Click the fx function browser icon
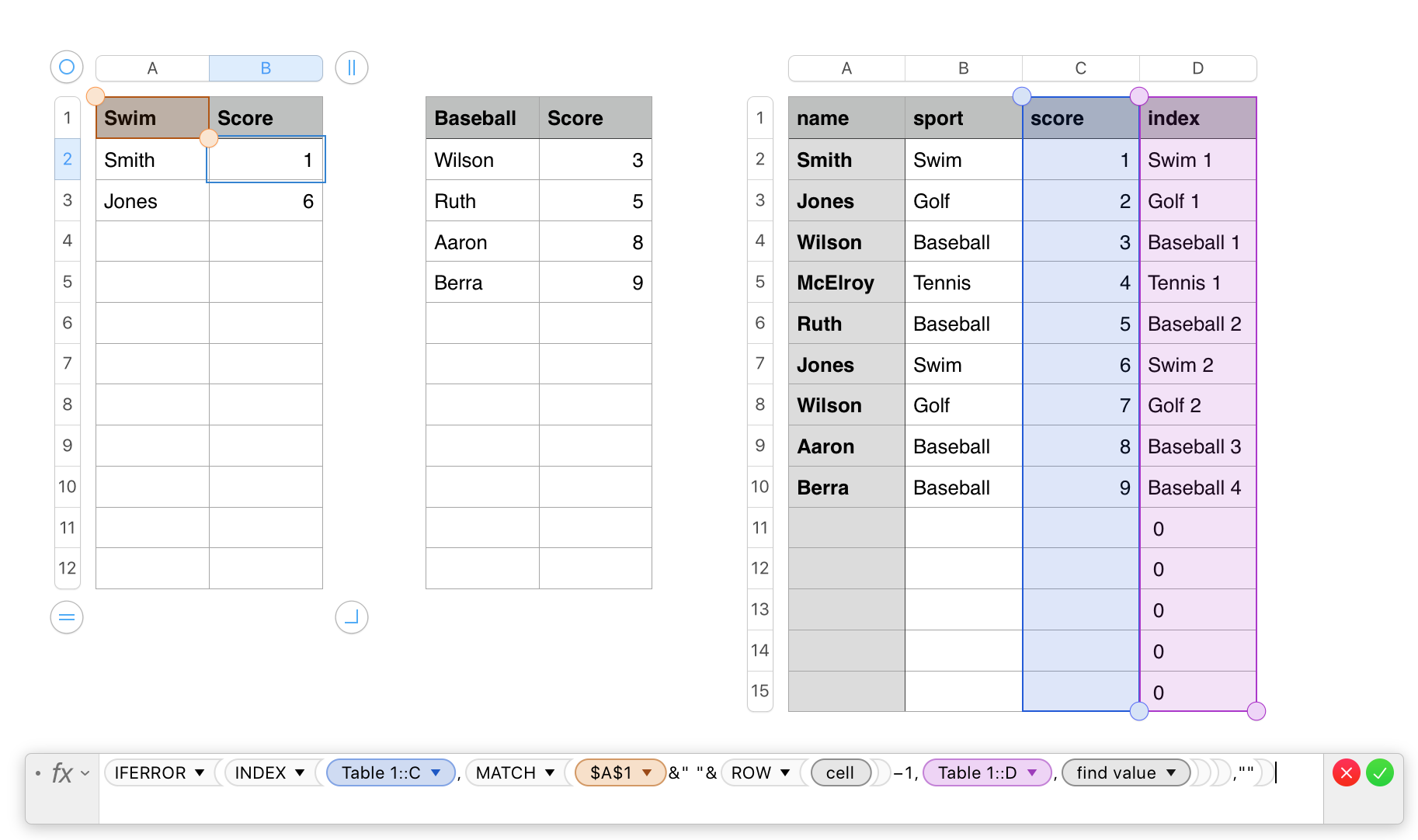This screenshot has height=840, width=1418. (x=62, y=773)
